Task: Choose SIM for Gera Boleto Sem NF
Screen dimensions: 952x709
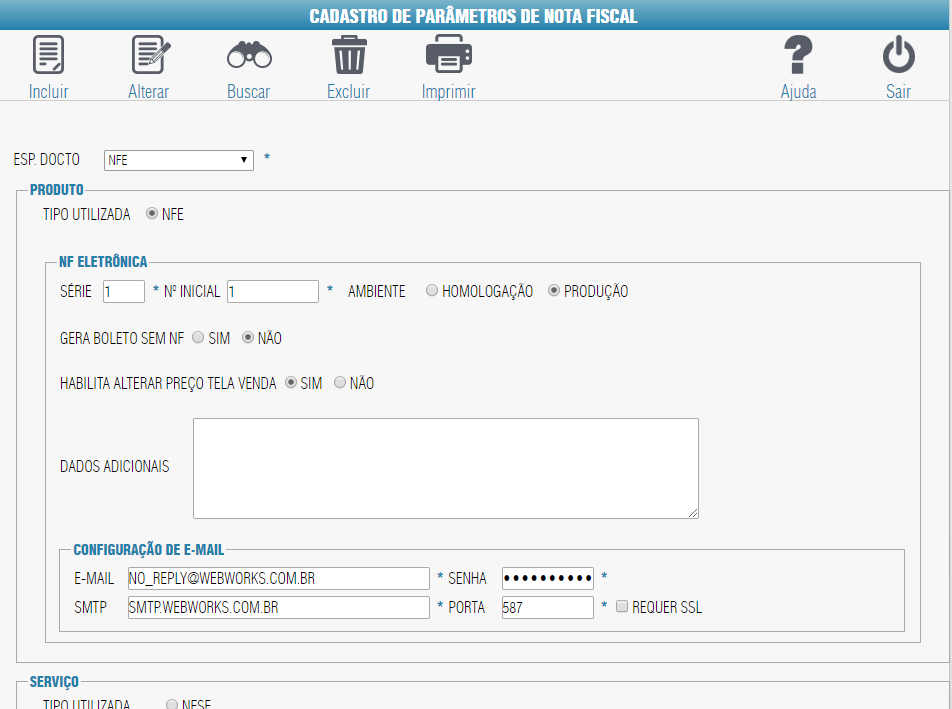Action: [x=198, y=337]
